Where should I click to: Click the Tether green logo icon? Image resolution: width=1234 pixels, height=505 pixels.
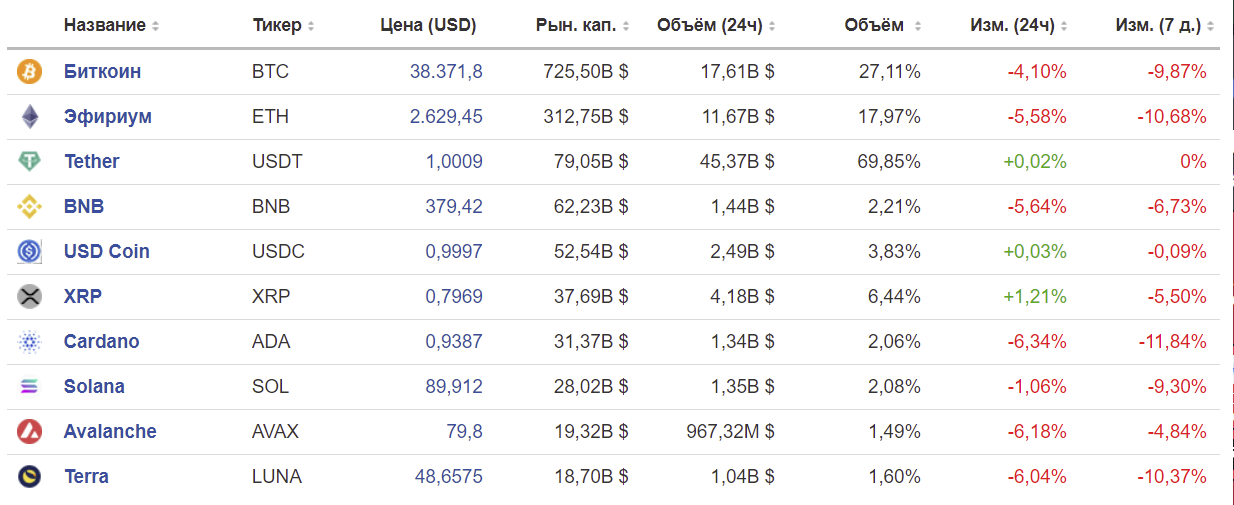(x=29, y=161)
